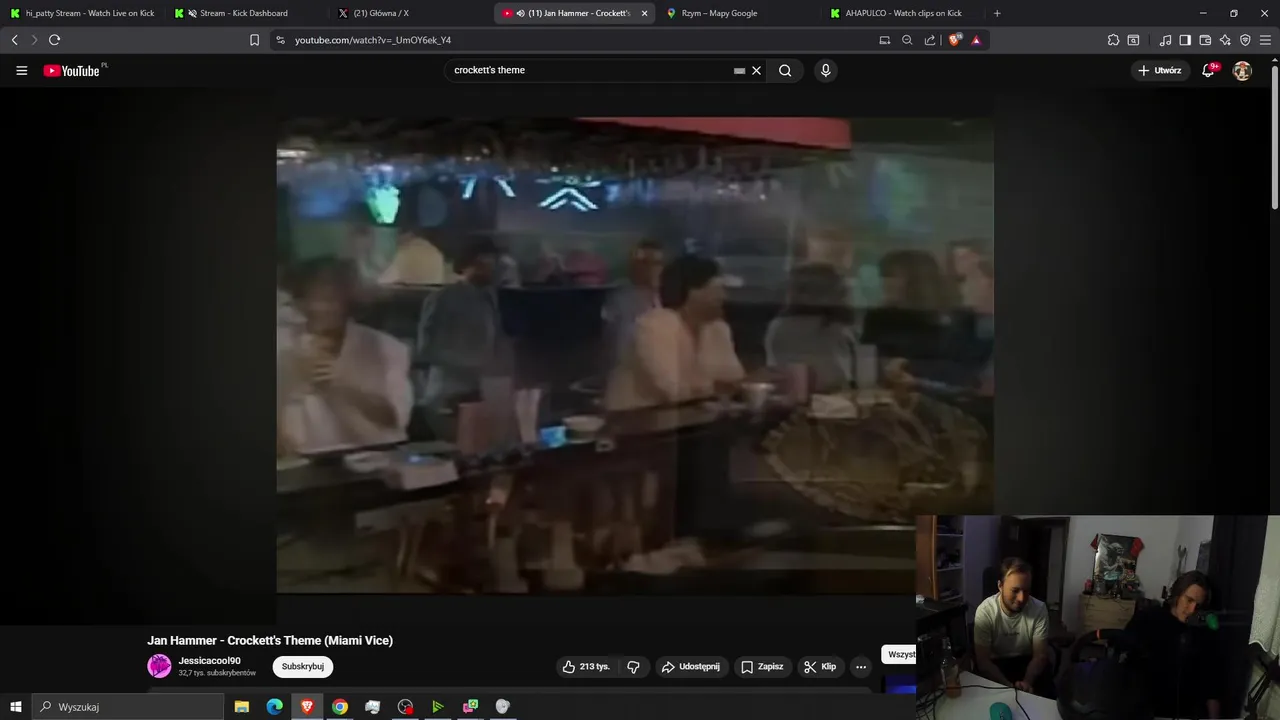This screenshot has height=720, width=1280.
Task: Open Leo AI sparkle icon
Action: 1225,40
